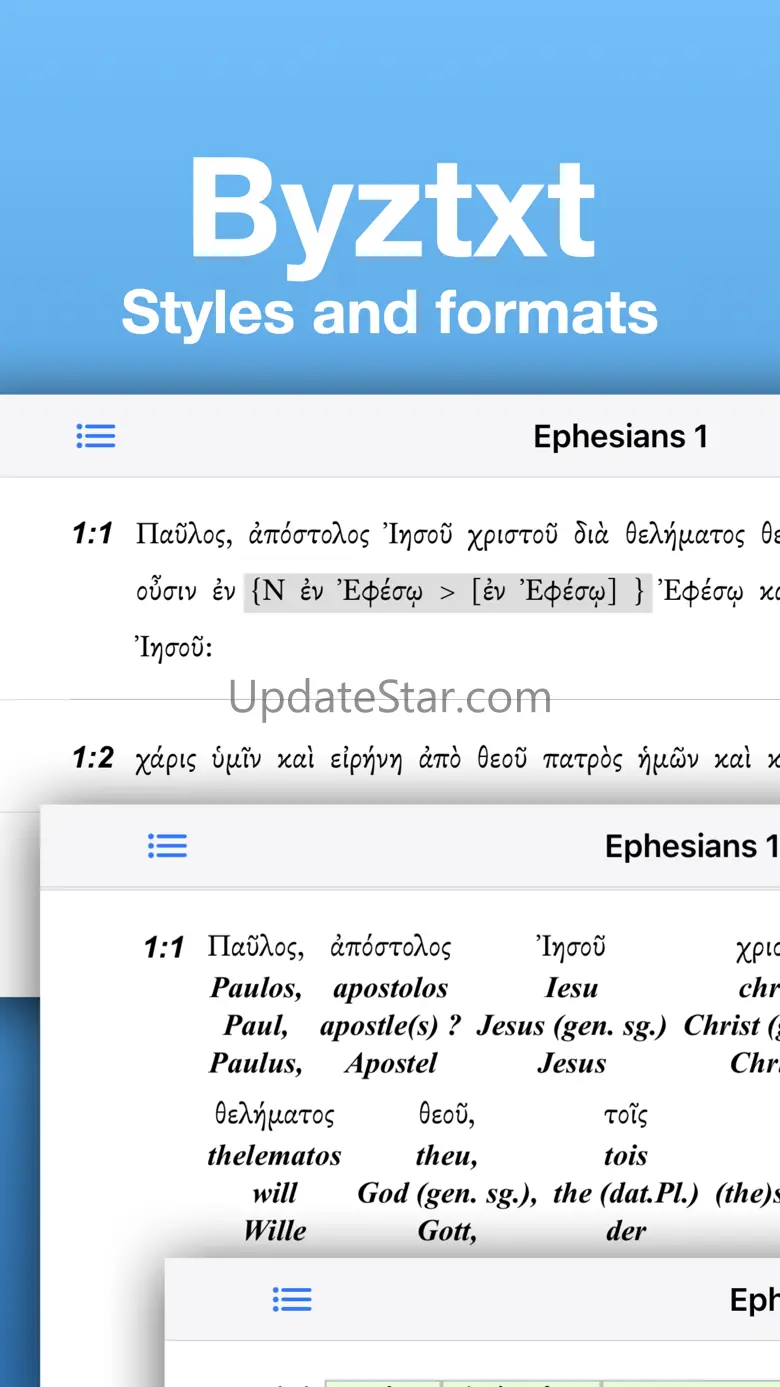Click the Byztxt headline title
Image resolution: width=780 pixels, height=1387 pixels.
390,212
